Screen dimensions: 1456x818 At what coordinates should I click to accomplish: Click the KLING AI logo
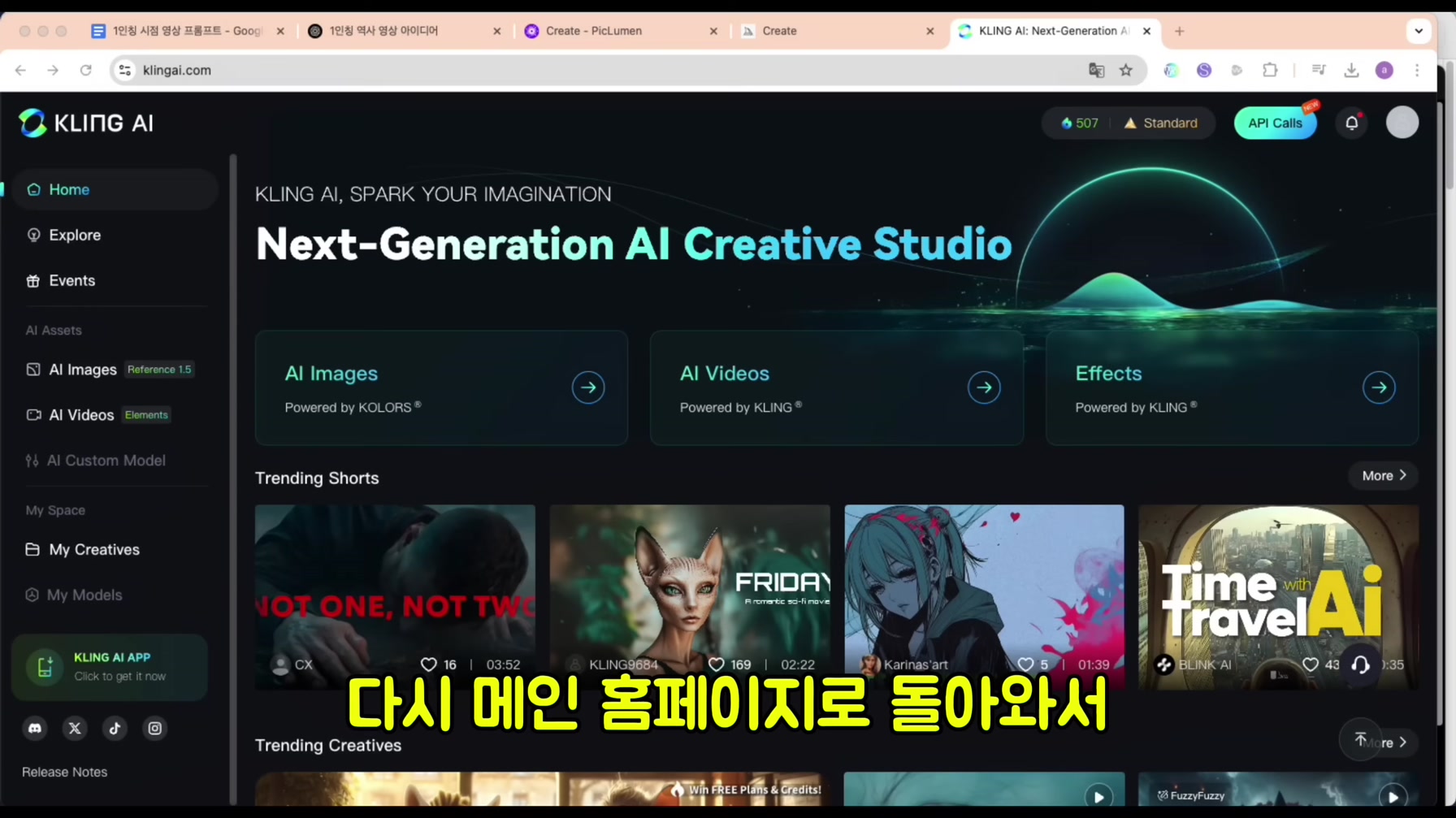coord(86,123)
